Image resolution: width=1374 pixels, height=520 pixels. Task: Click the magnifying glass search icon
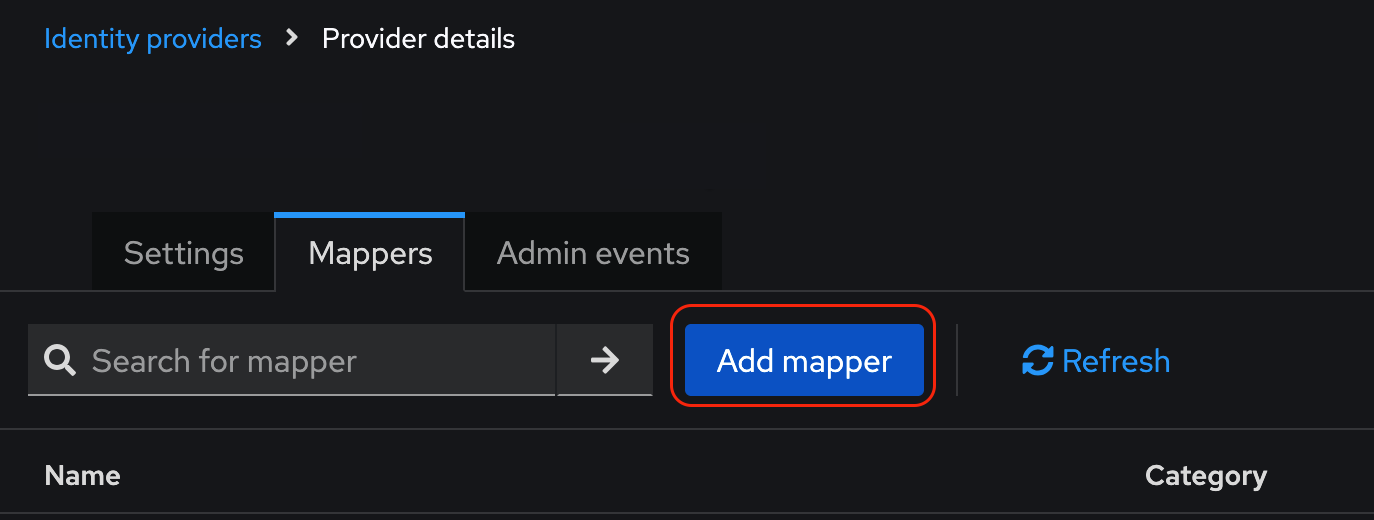61,360
